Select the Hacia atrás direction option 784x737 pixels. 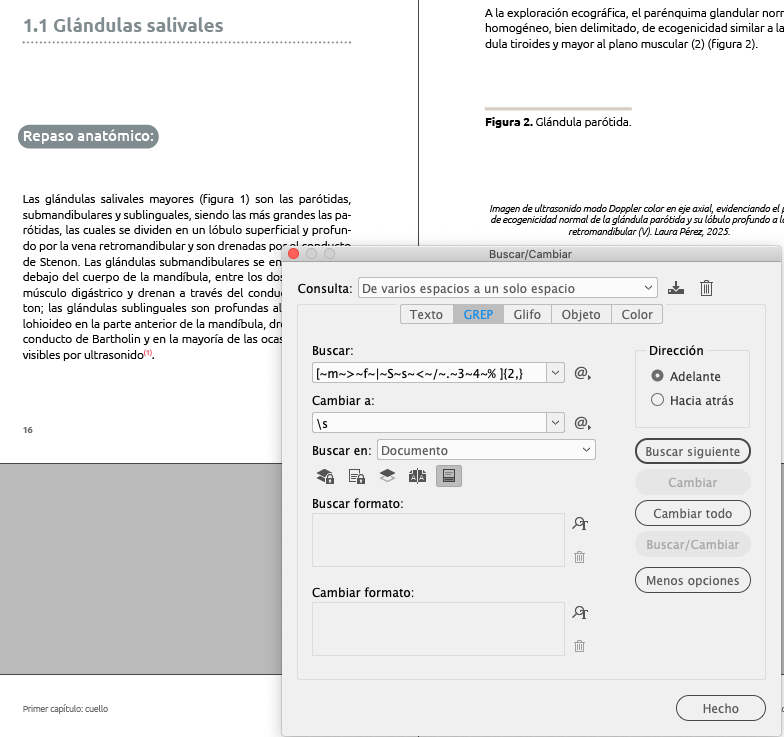point(657,400)
